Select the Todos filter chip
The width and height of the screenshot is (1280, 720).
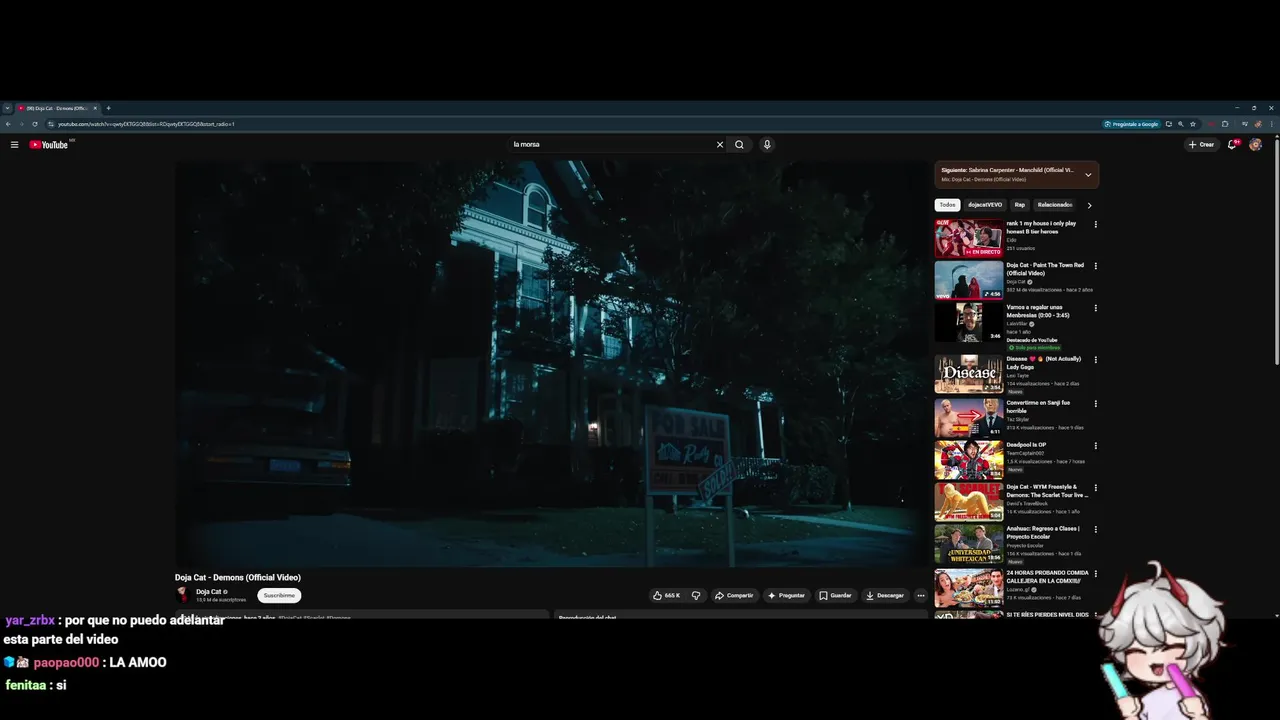coord(947,205)
